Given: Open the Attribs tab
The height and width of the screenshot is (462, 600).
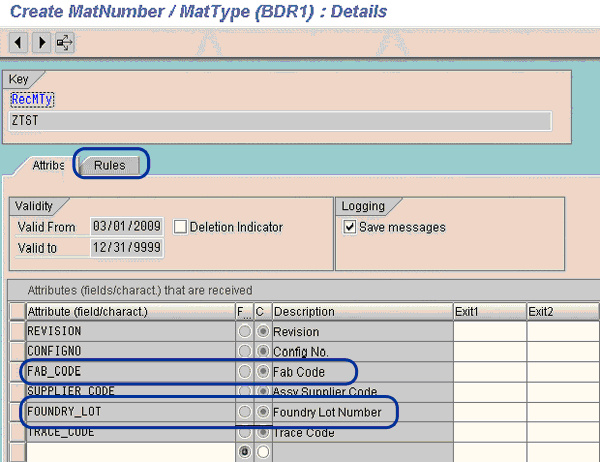Looking at the screenshot, I should point(48,165).
